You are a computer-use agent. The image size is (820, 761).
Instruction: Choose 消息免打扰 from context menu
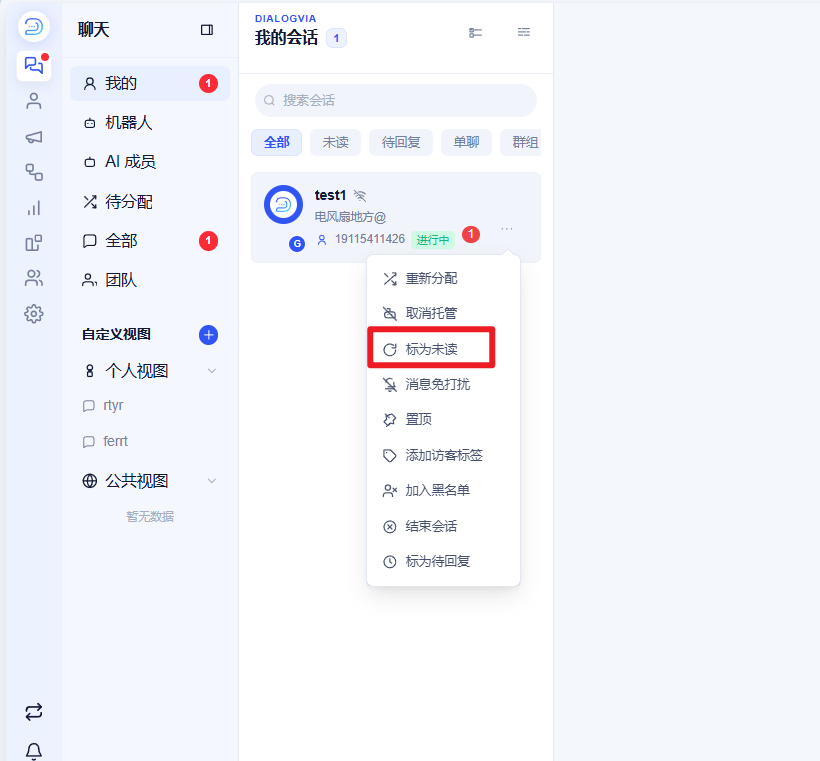tap(443, 384)
